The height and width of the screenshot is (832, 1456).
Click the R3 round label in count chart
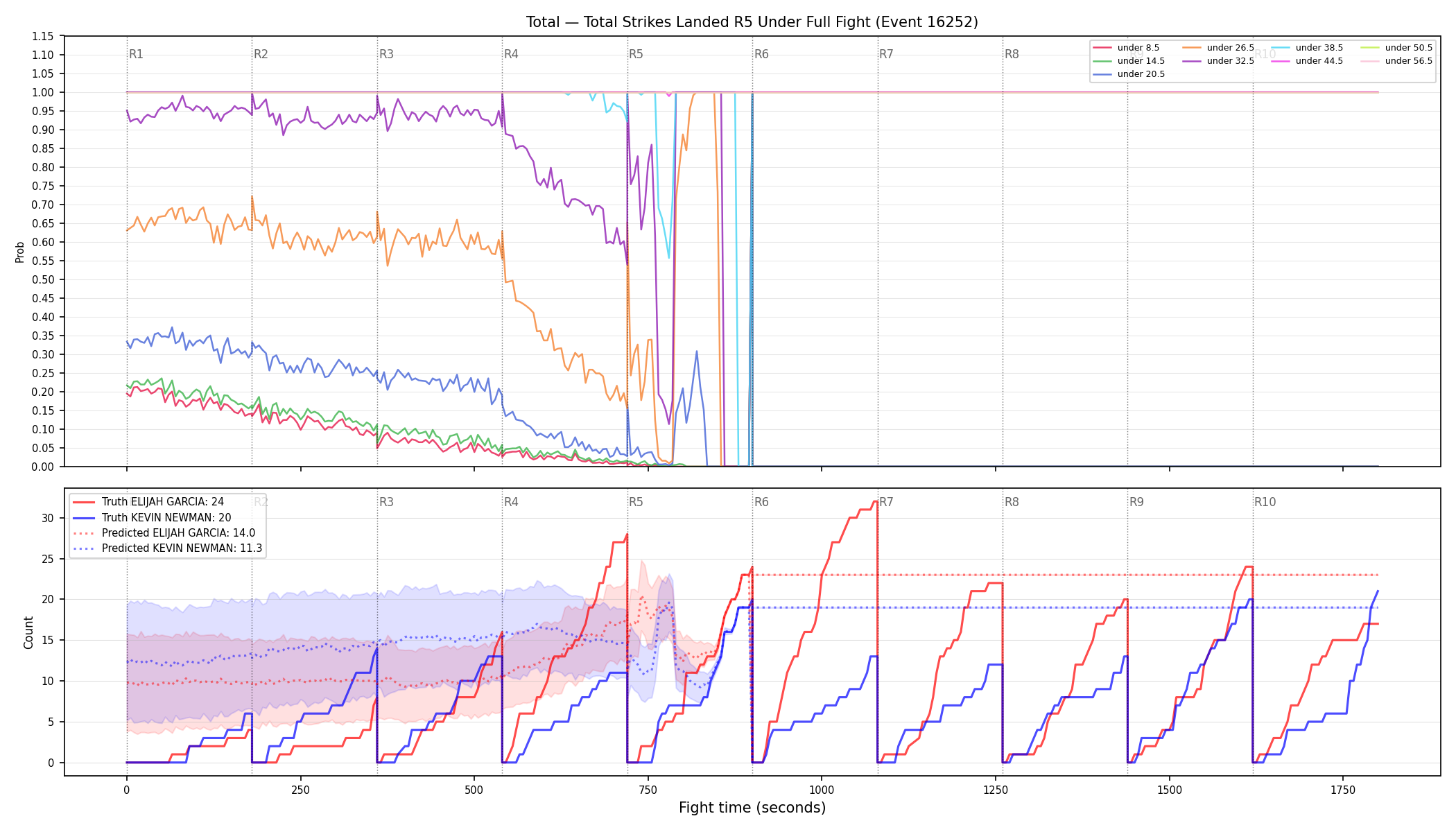pos(386,502)
